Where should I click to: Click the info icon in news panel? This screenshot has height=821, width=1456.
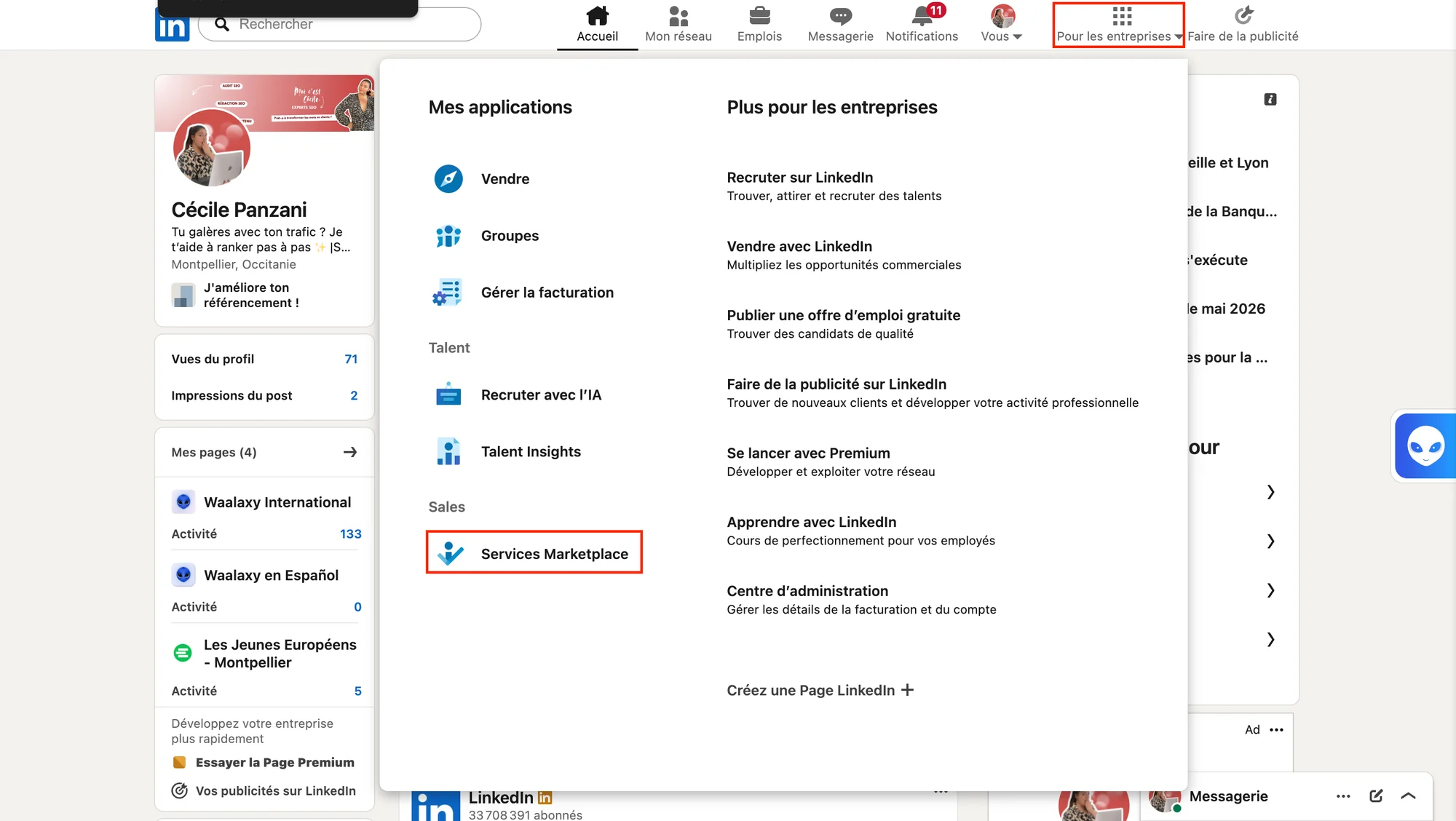pyautogui.click(x=1270, y=100)
